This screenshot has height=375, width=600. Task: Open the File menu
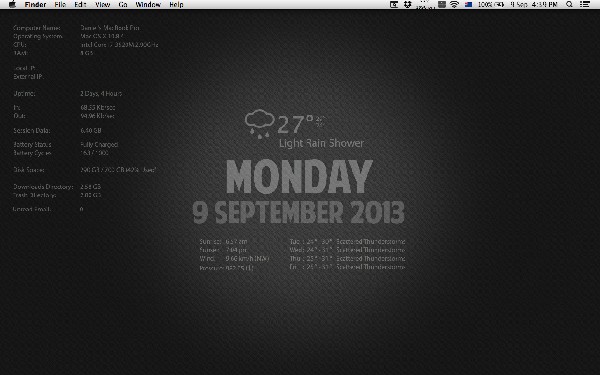pos(60,5)
